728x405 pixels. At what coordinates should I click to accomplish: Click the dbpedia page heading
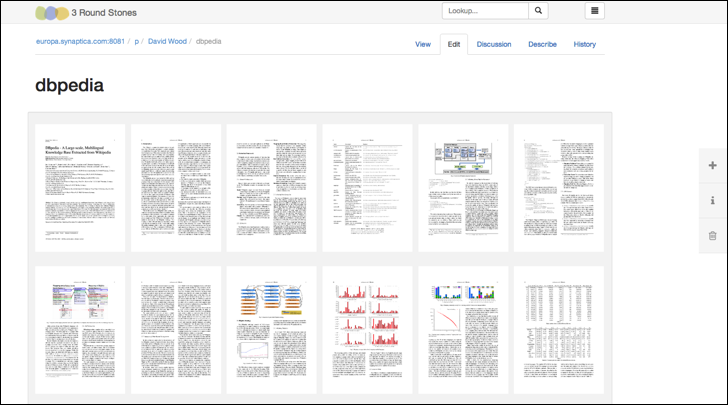70,85
